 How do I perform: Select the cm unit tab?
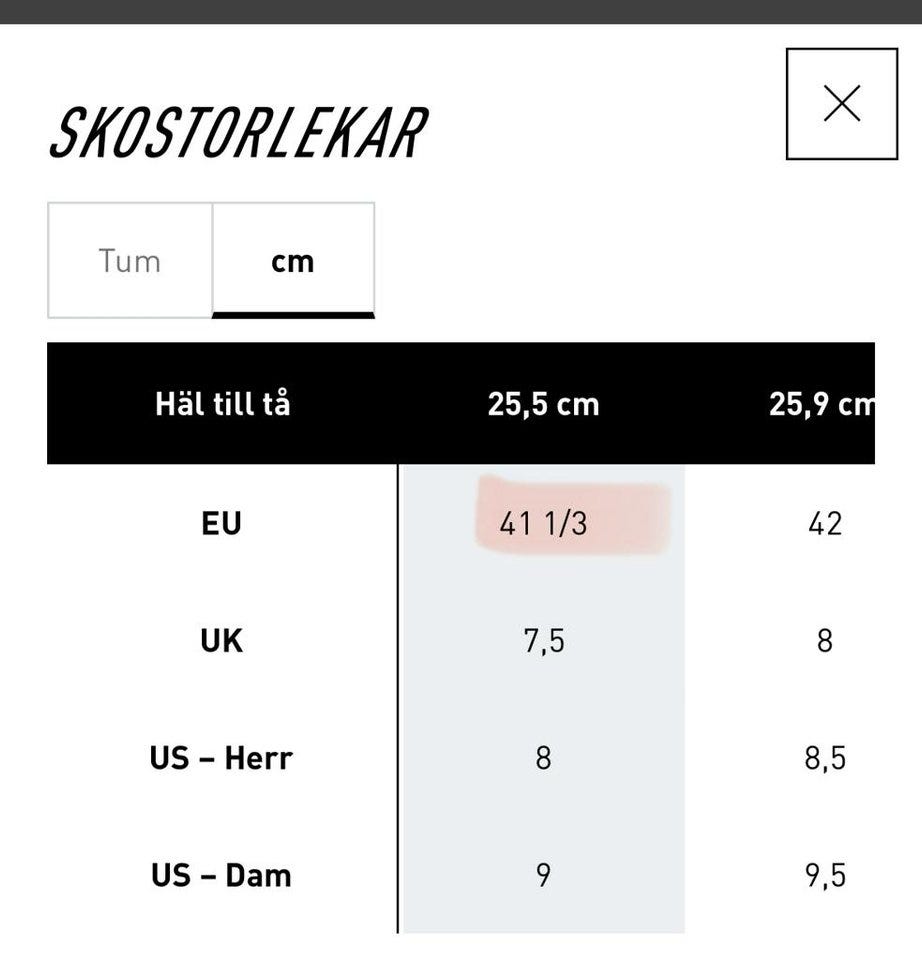click(293, 261)
